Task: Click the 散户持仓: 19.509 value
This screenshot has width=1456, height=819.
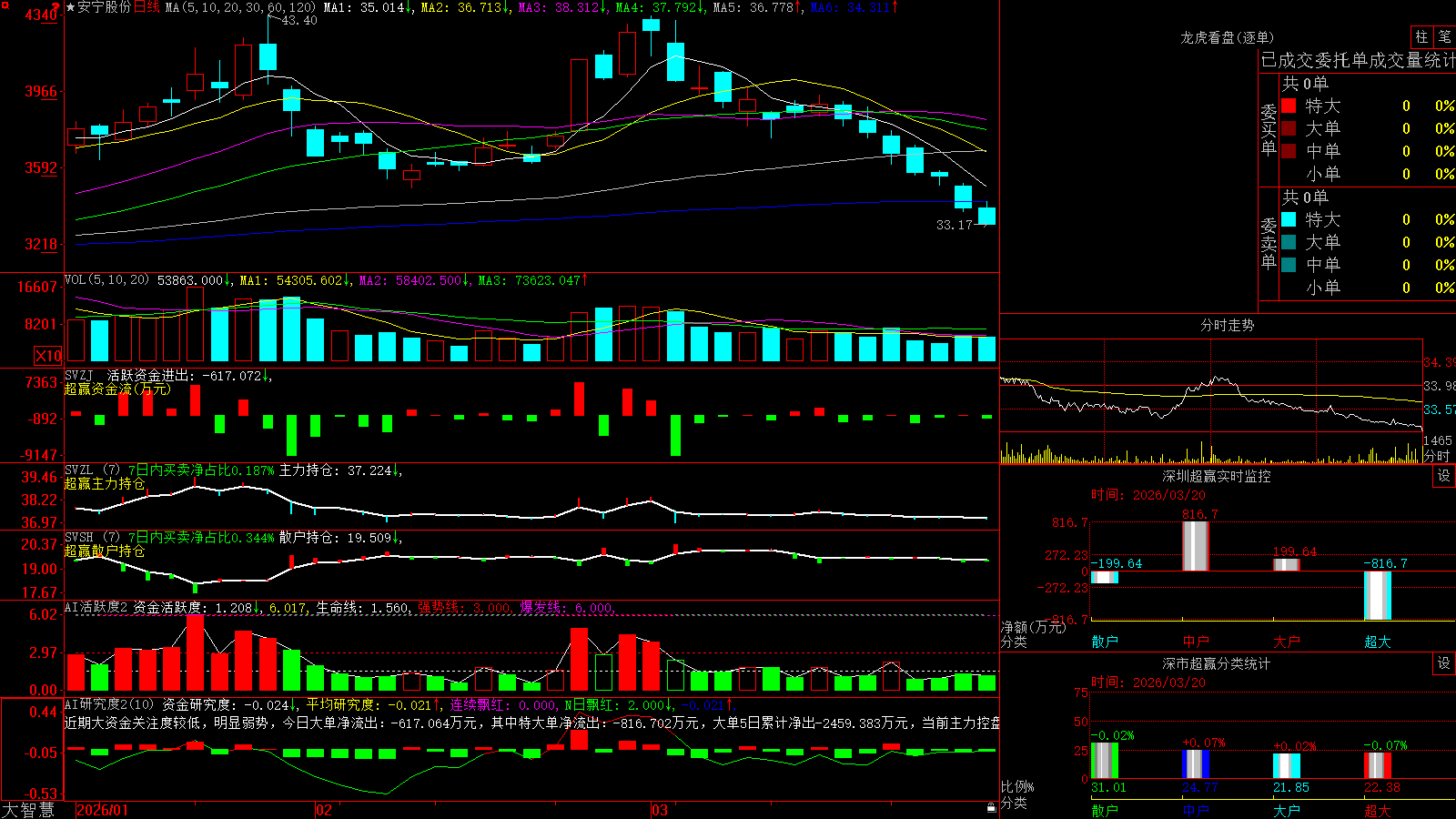Action: tap(340, 538)
